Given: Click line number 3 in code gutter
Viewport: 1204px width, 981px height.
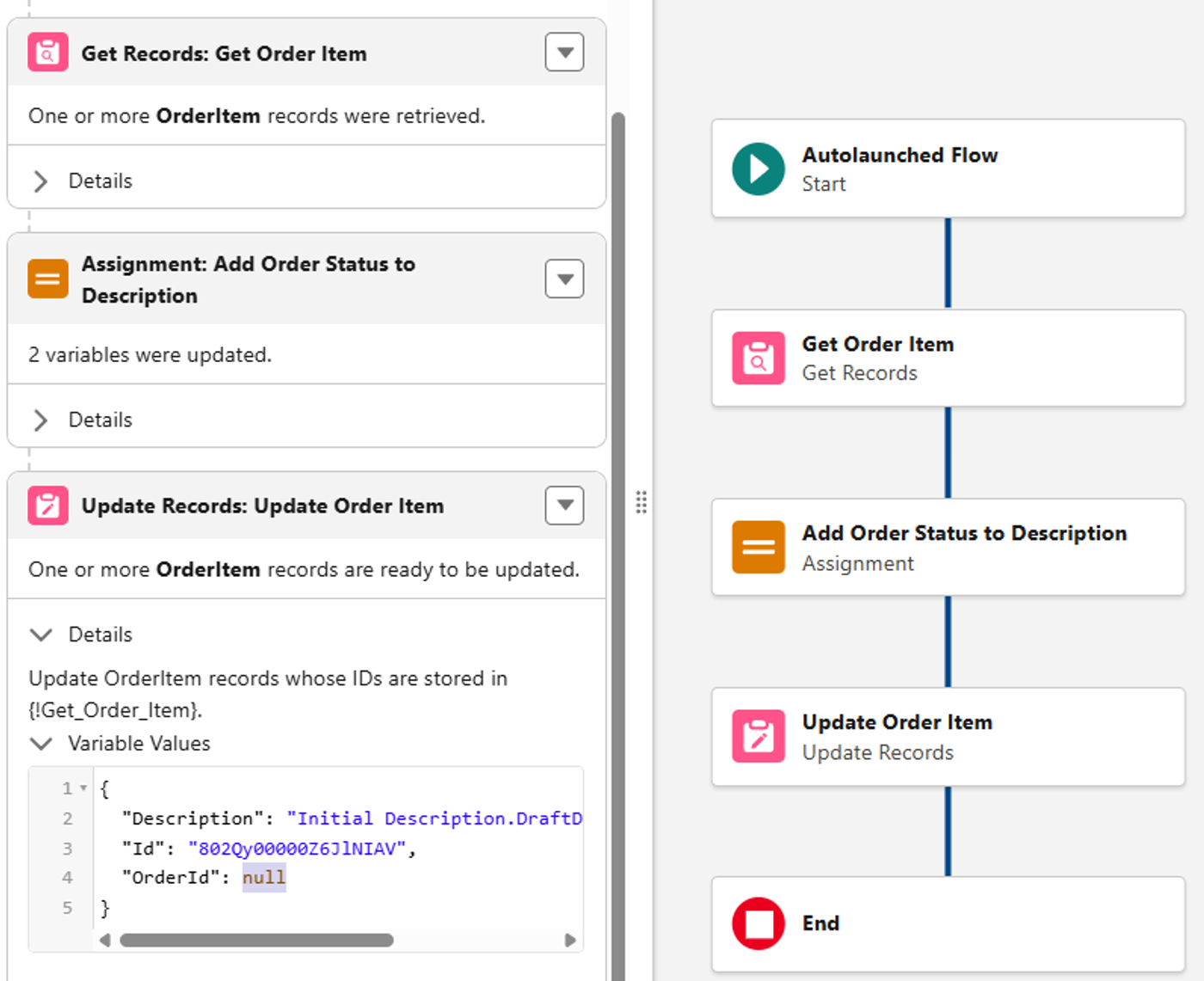Looking at the screenshot, I should click(x=67, y=849).
